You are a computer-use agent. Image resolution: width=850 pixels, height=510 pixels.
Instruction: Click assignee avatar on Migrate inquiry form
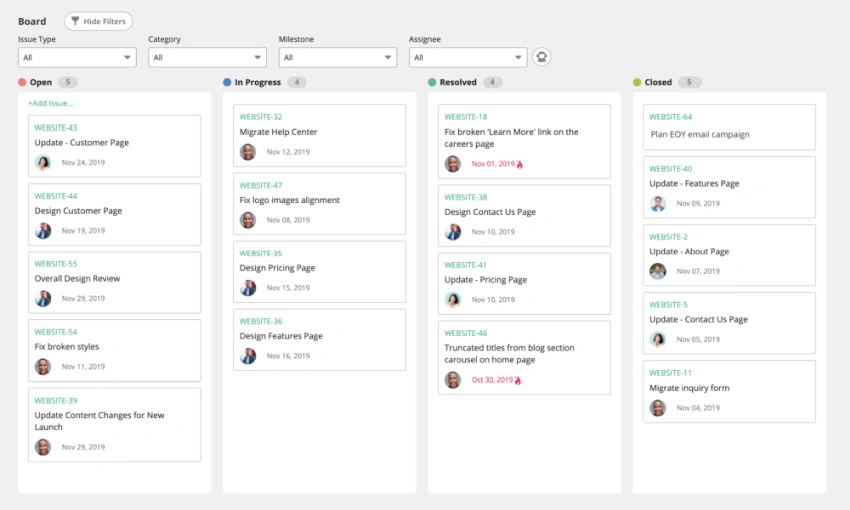[x=658, y=408]
